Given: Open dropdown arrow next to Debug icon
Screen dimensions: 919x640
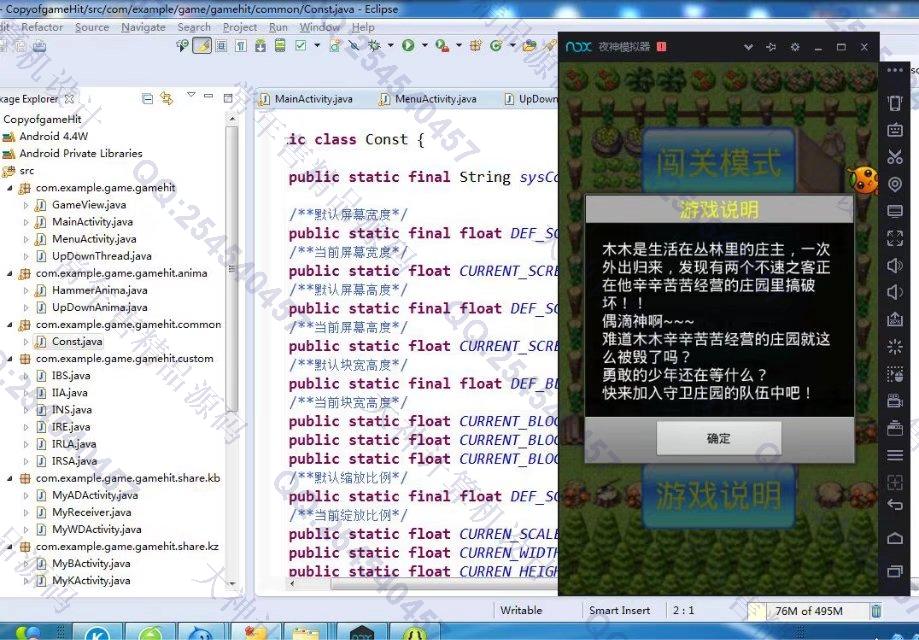Looking at the screenshot, I should coord(390,45).
